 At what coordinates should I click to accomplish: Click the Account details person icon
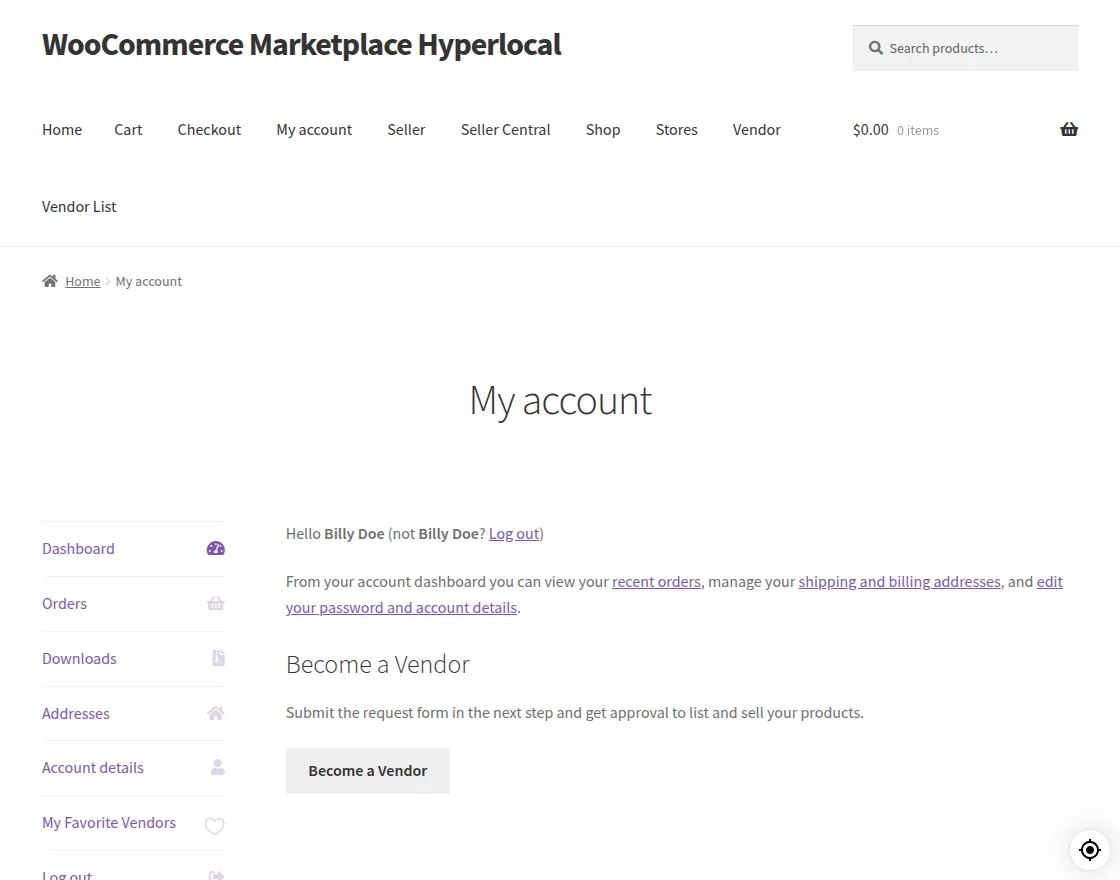point(218,767)
